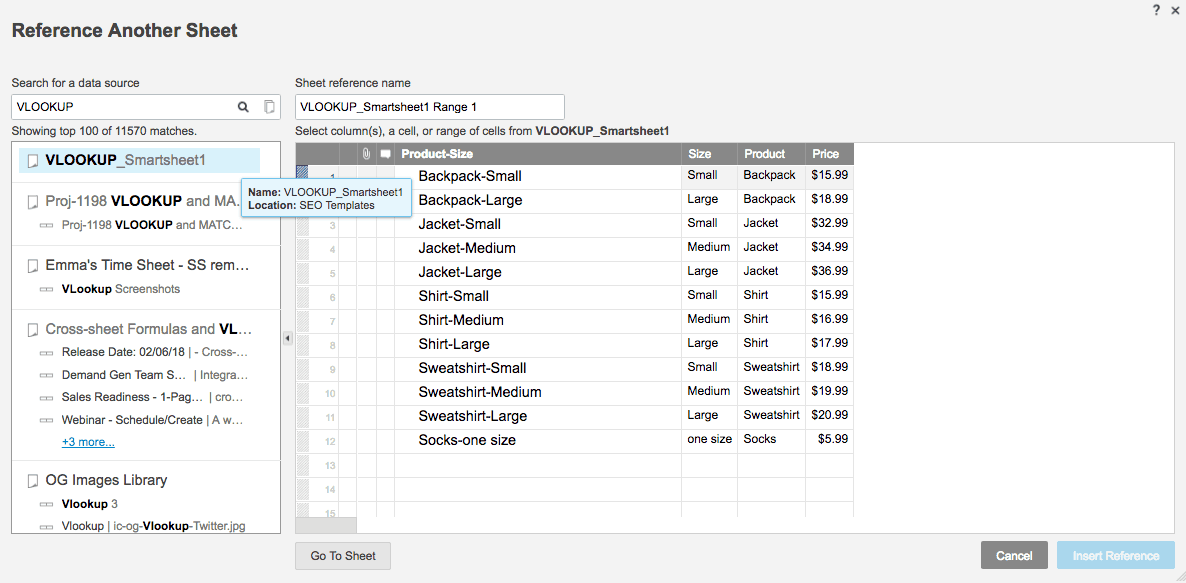Select the Size column header
The image size is (1186, 583).
[x=709, y=154]
